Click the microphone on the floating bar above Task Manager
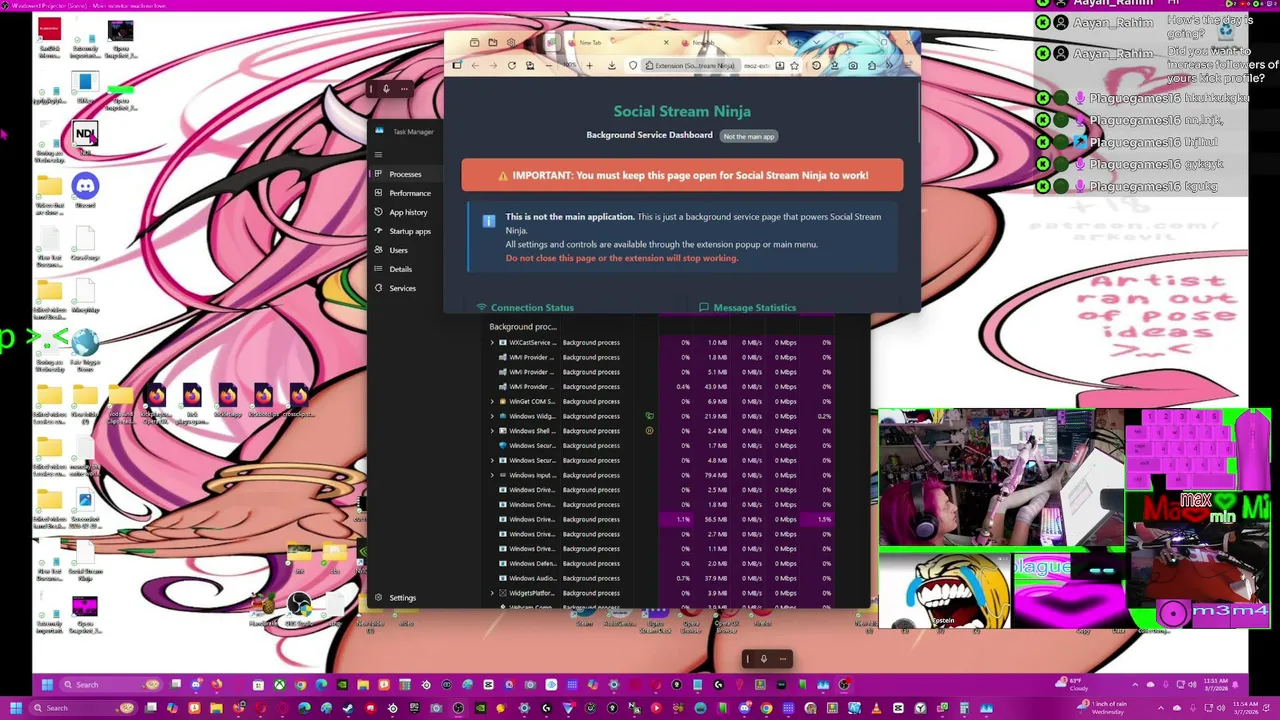 (x=386, y=89)
